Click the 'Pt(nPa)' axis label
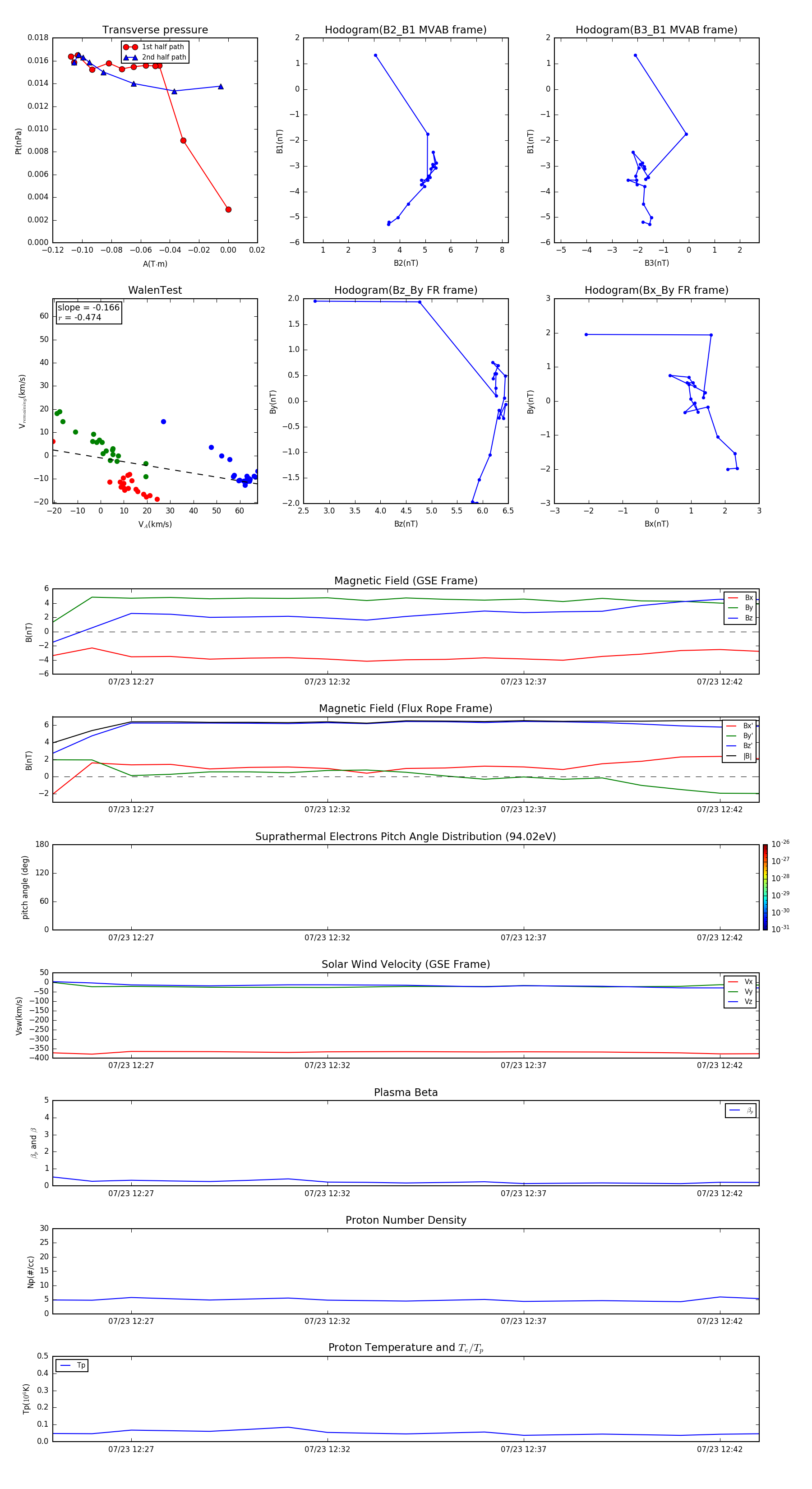812x1489 pixels. [18, 141]
